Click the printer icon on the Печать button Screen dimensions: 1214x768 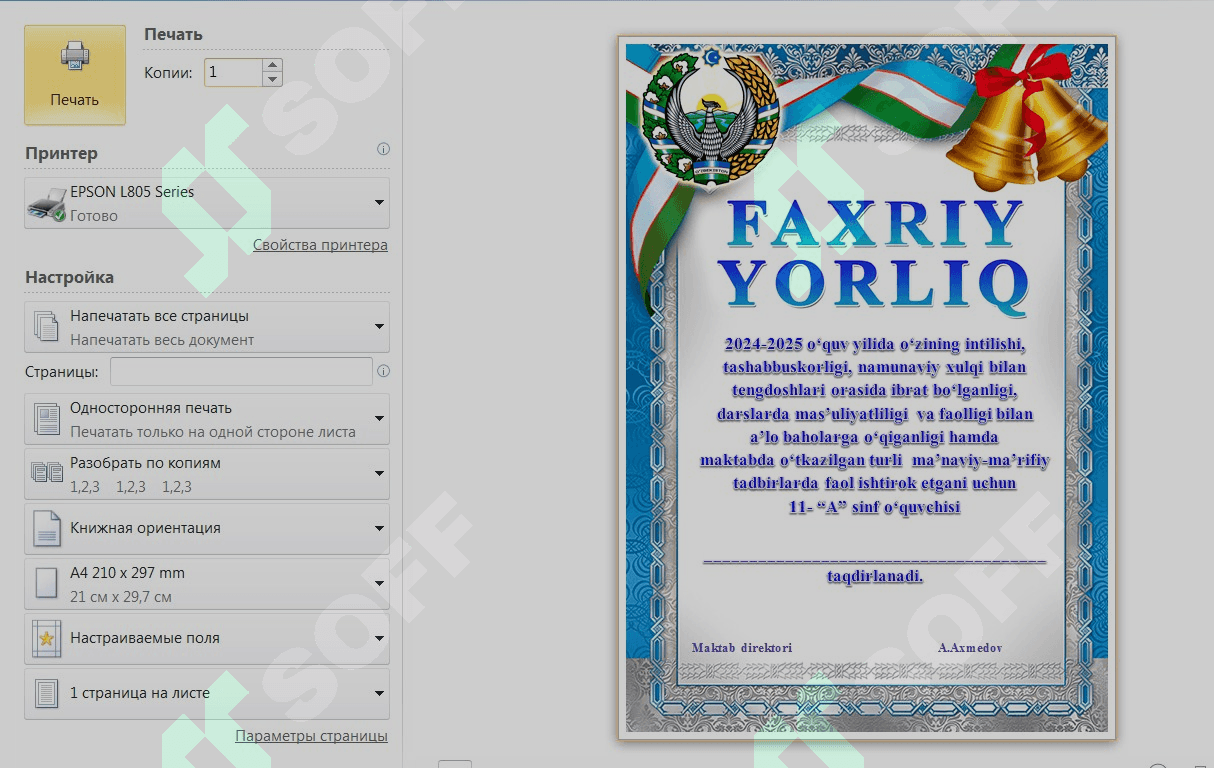[x=75, y=56]
